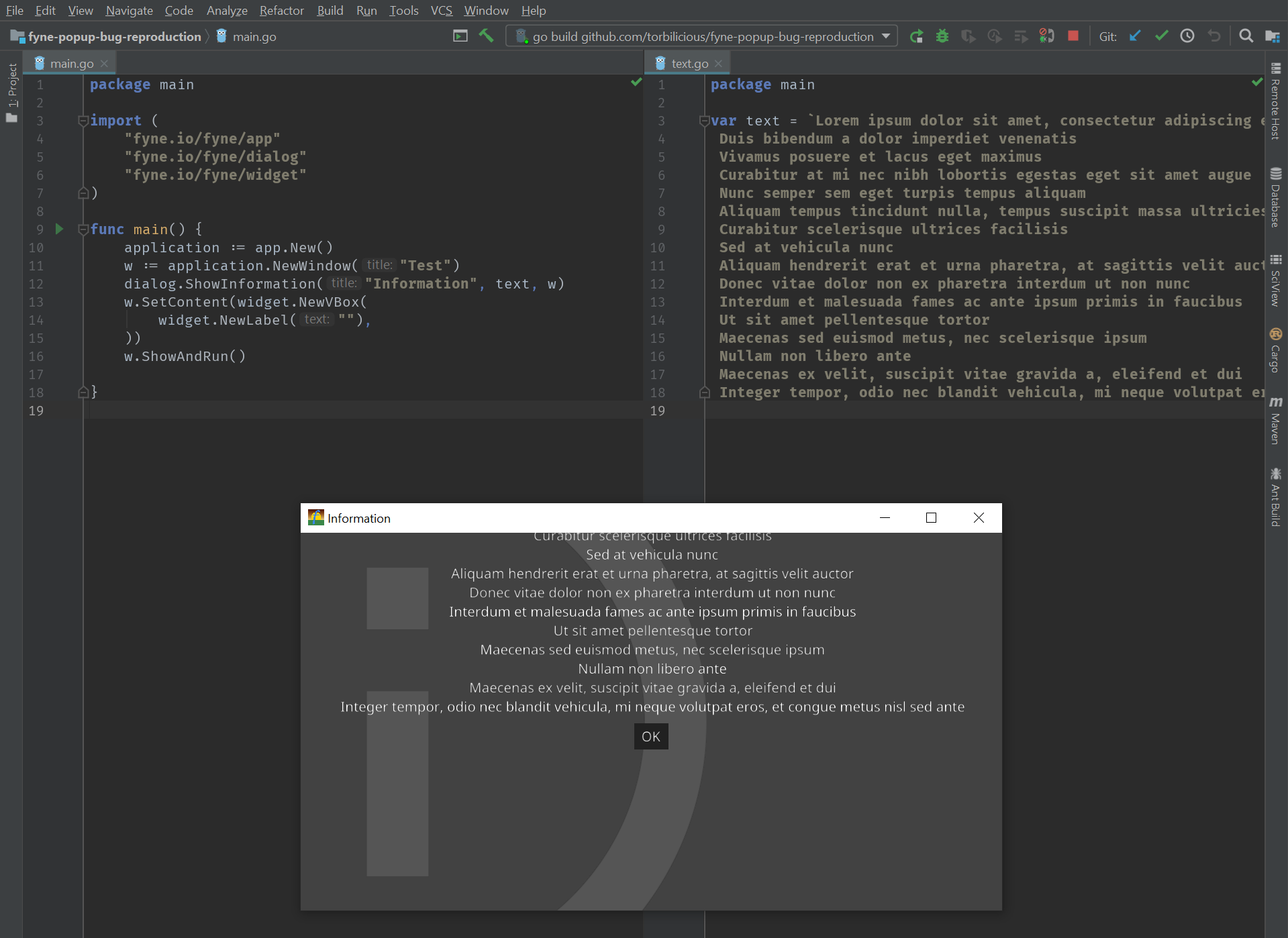This screenshot has width=1288, height=938.
Task: Run the main.go file from the gutter
Action: (x=59, y=229)
